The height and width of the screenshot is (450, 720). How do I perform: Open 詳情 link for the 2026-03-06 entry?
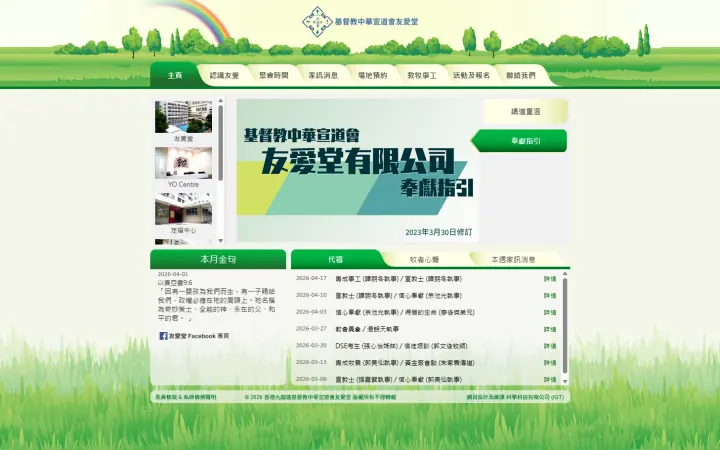550,379
